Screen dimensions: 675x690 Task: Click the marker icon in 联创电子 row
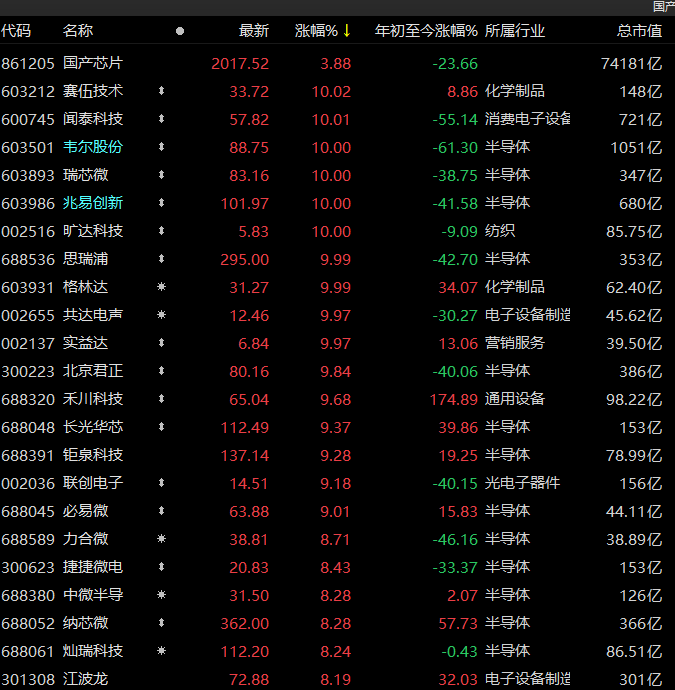[161, 483]
